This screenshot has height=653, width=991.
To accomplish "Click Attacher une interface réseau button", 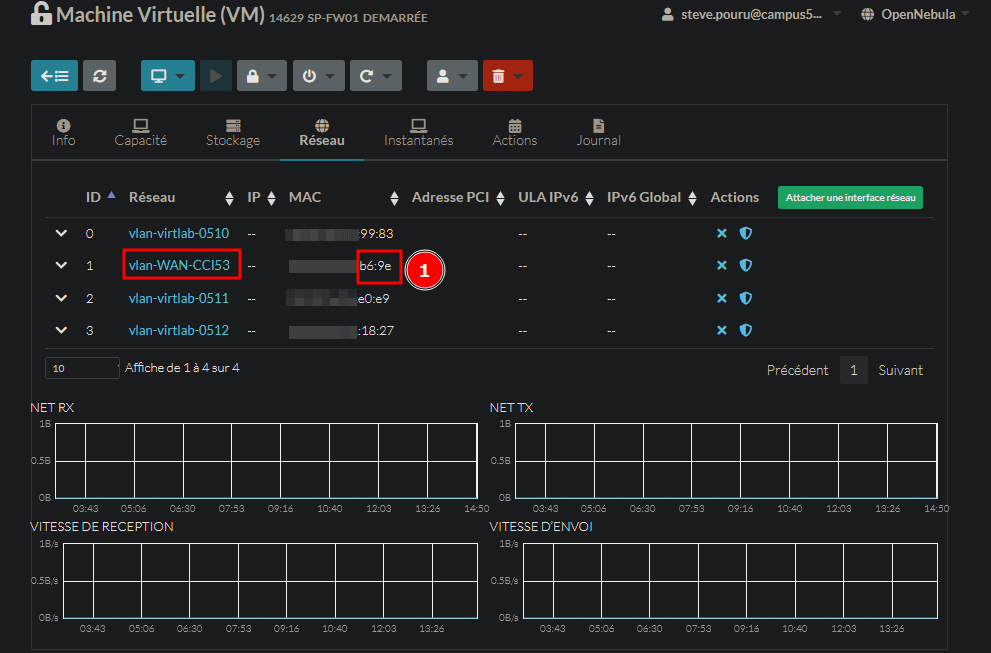I will [850, 198].
